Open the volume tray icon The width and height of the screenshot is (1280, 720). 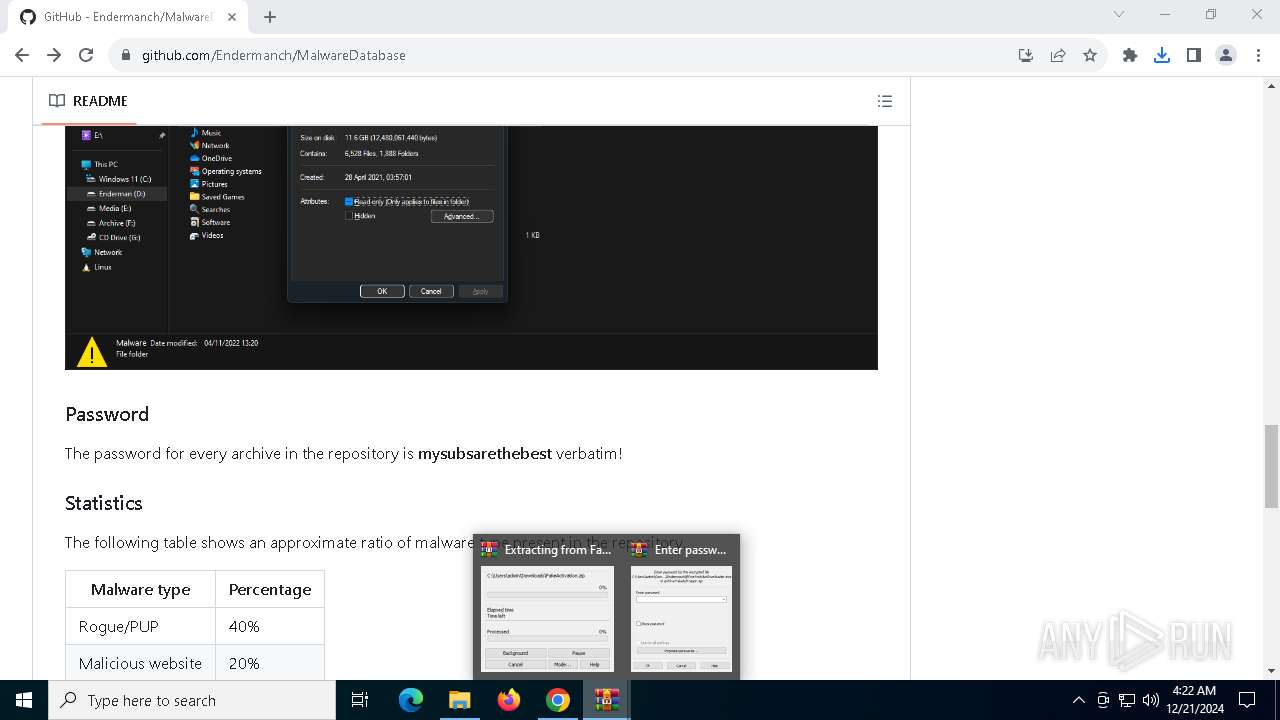click(x=1151, y=700)
